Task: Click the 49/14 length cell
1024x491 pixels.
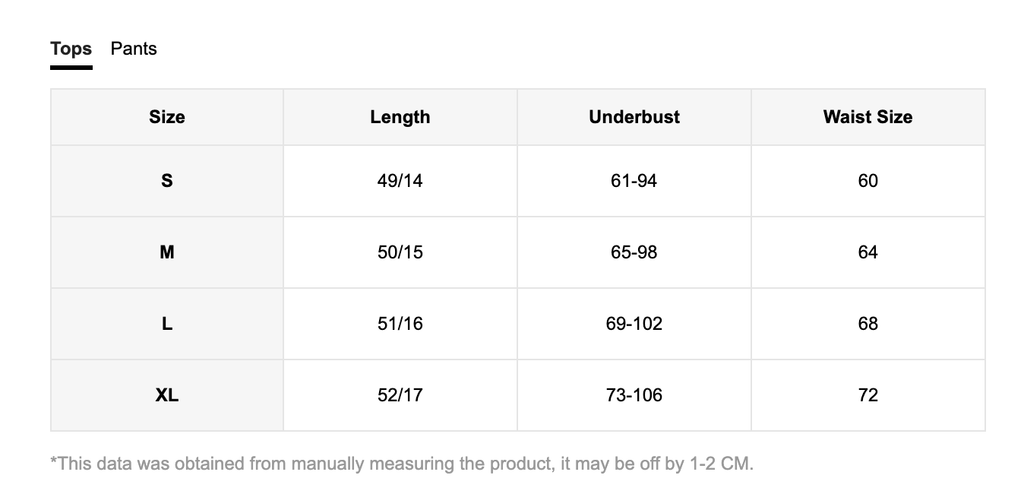Action: [400, 181]
